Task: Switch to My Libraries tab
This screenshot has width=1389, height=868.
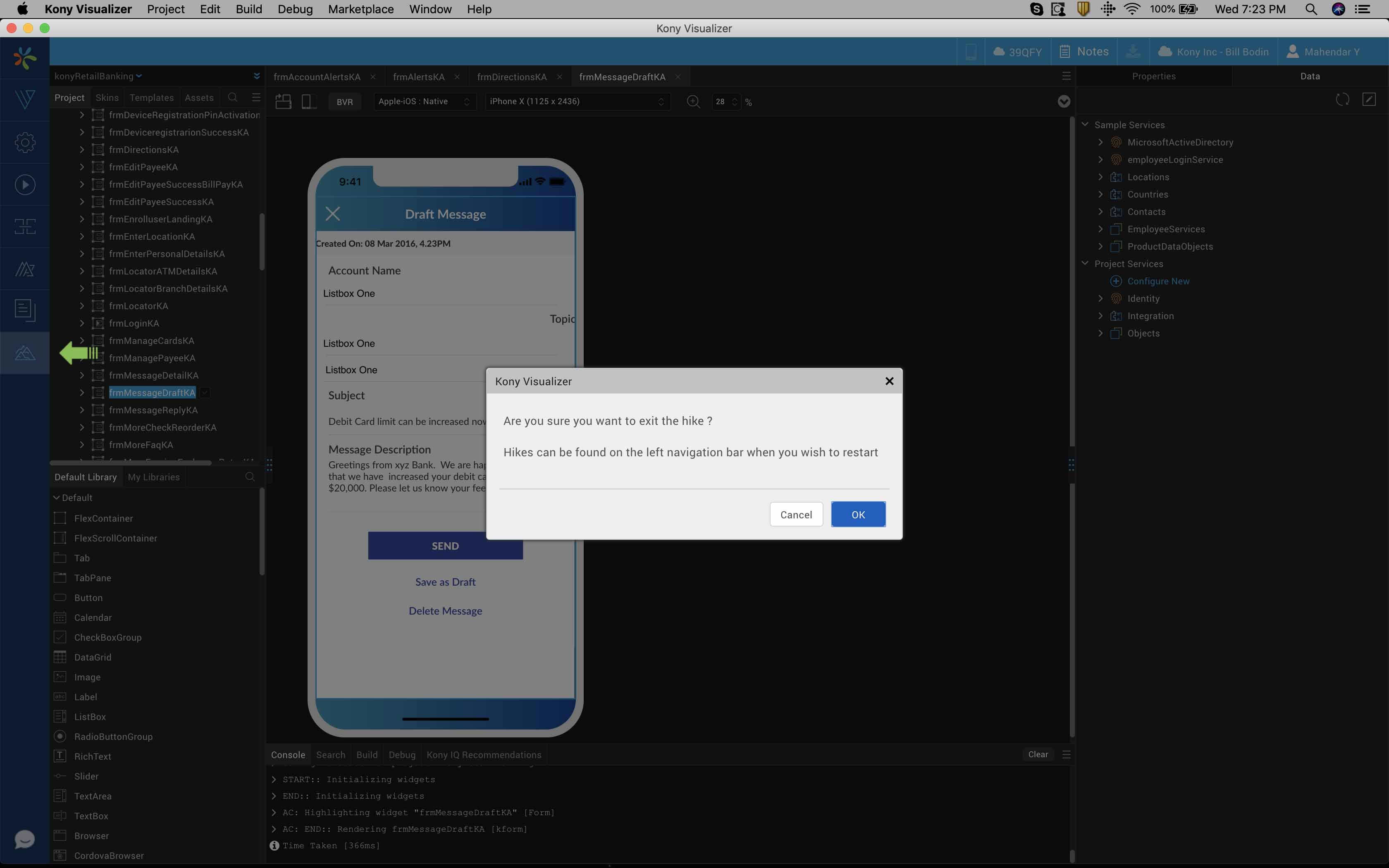Action: 153,477
